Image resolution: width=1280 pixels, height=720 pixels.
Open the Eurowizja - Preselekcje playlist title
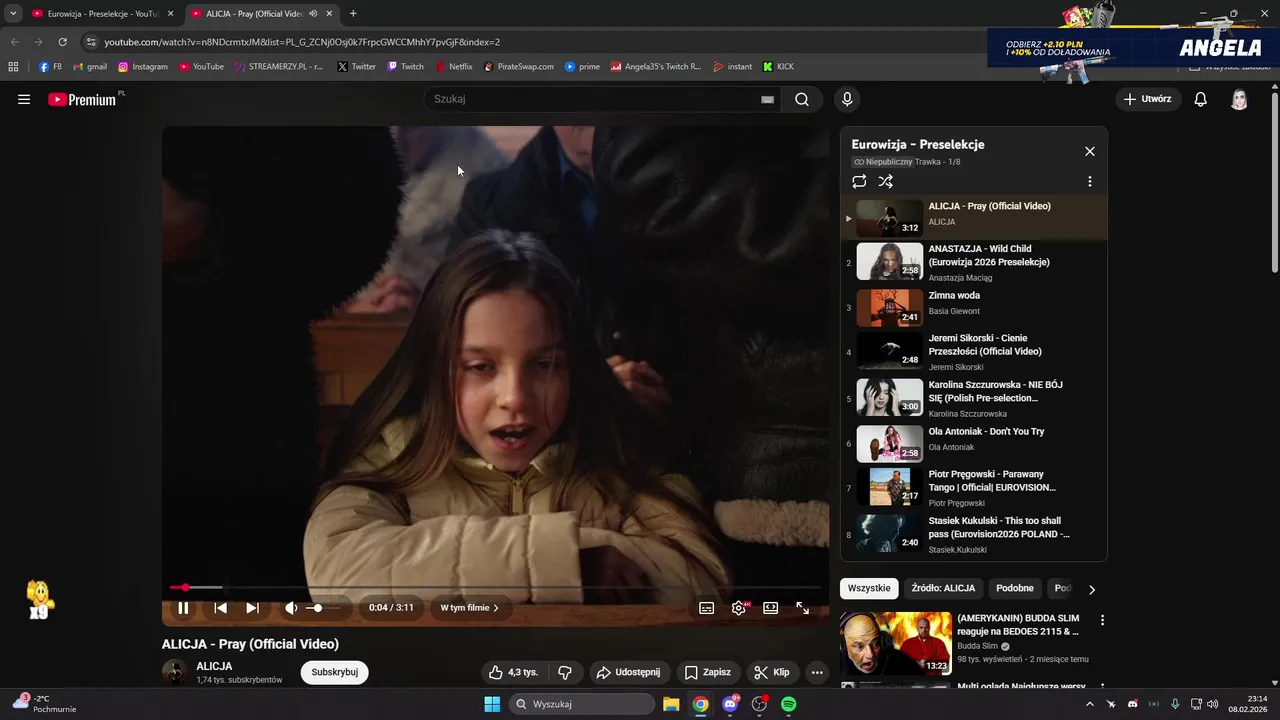click(x=918, y=144)
